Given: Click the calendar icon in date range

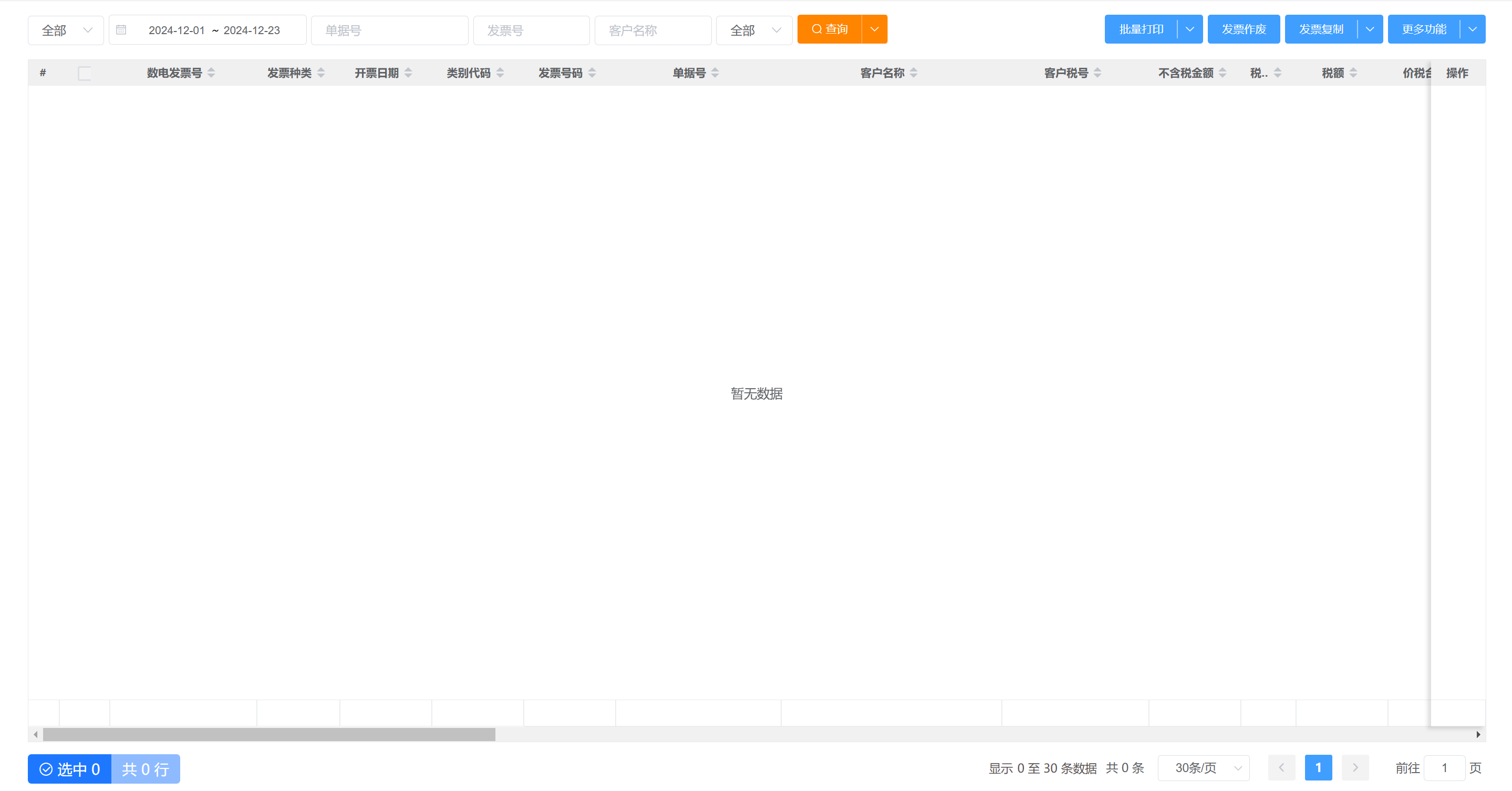Looking at the screenshot, I should coord(121,30).
